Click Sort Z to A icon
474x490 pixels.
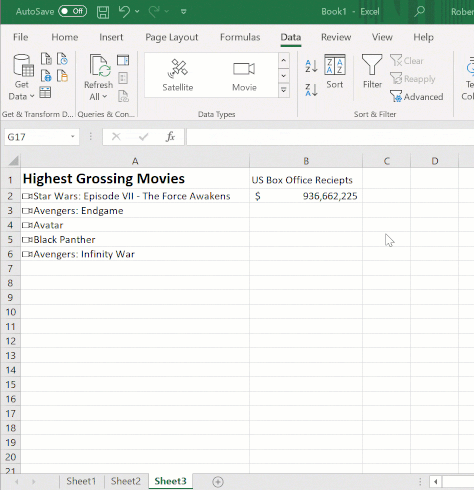311,90
